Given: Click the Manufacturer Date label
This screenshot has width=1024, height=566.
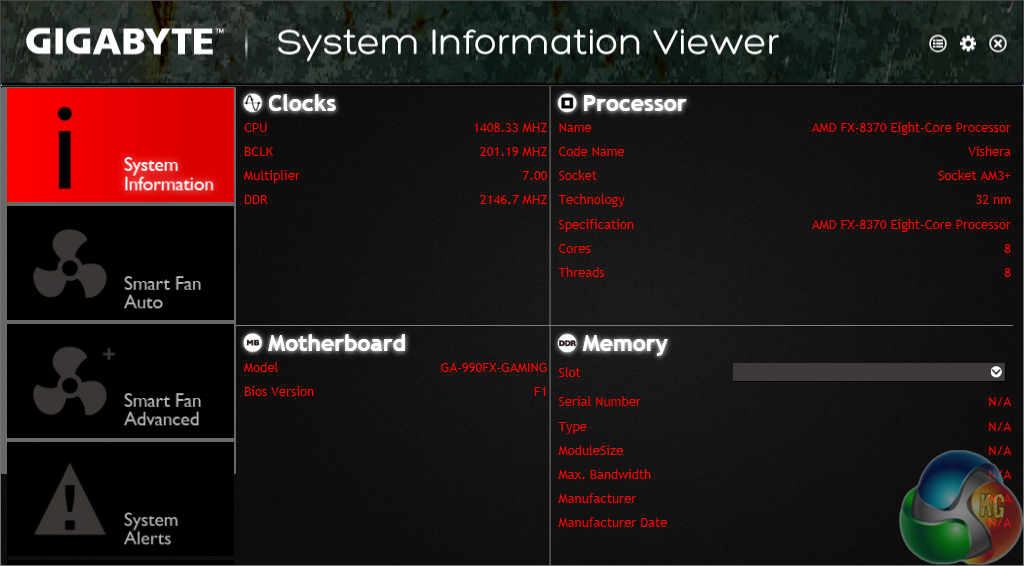Looking at the screenshot, I should 613,522.
